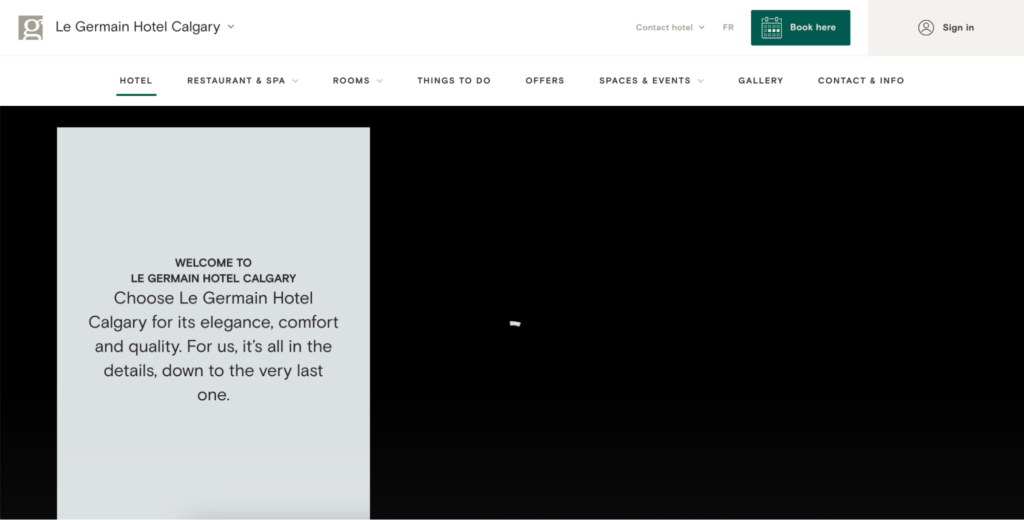Screen dimensions: 1024x520
Task: Select the Hotel tab
Action: [136, 80]
